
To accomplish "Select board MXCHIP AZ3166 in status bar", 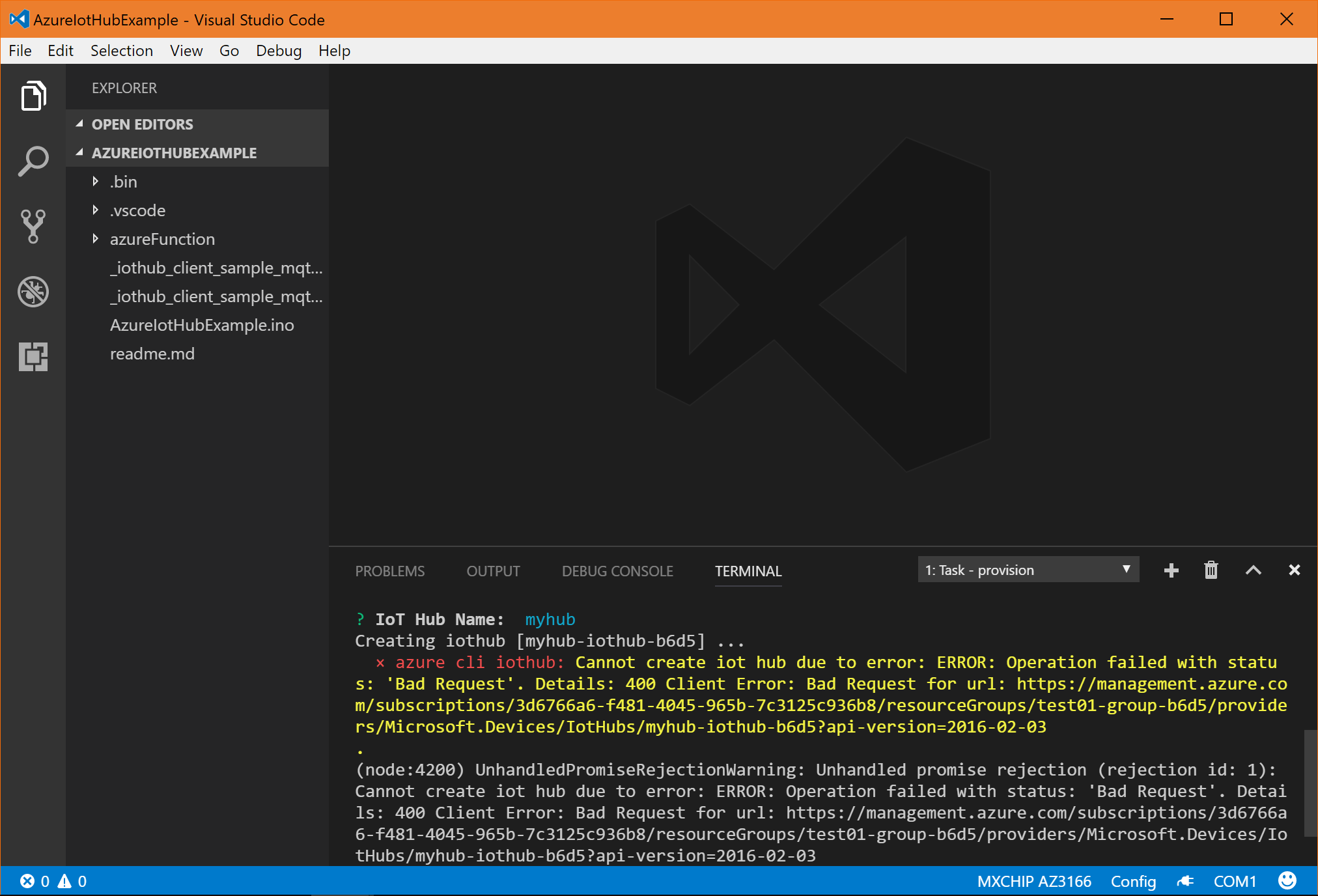I will click(x=1034, y=881).
